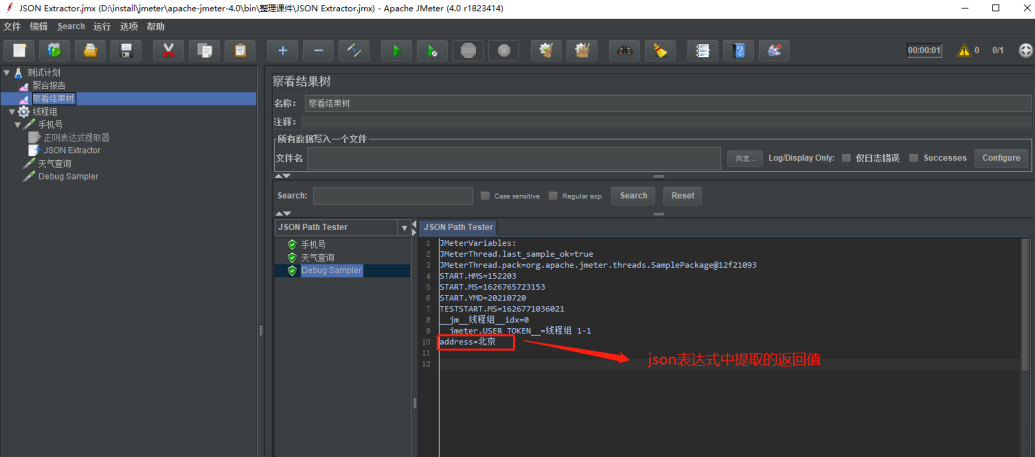Open the Search menu in menu bar
Screen dimensions: 1035x457
pos(71,26)
